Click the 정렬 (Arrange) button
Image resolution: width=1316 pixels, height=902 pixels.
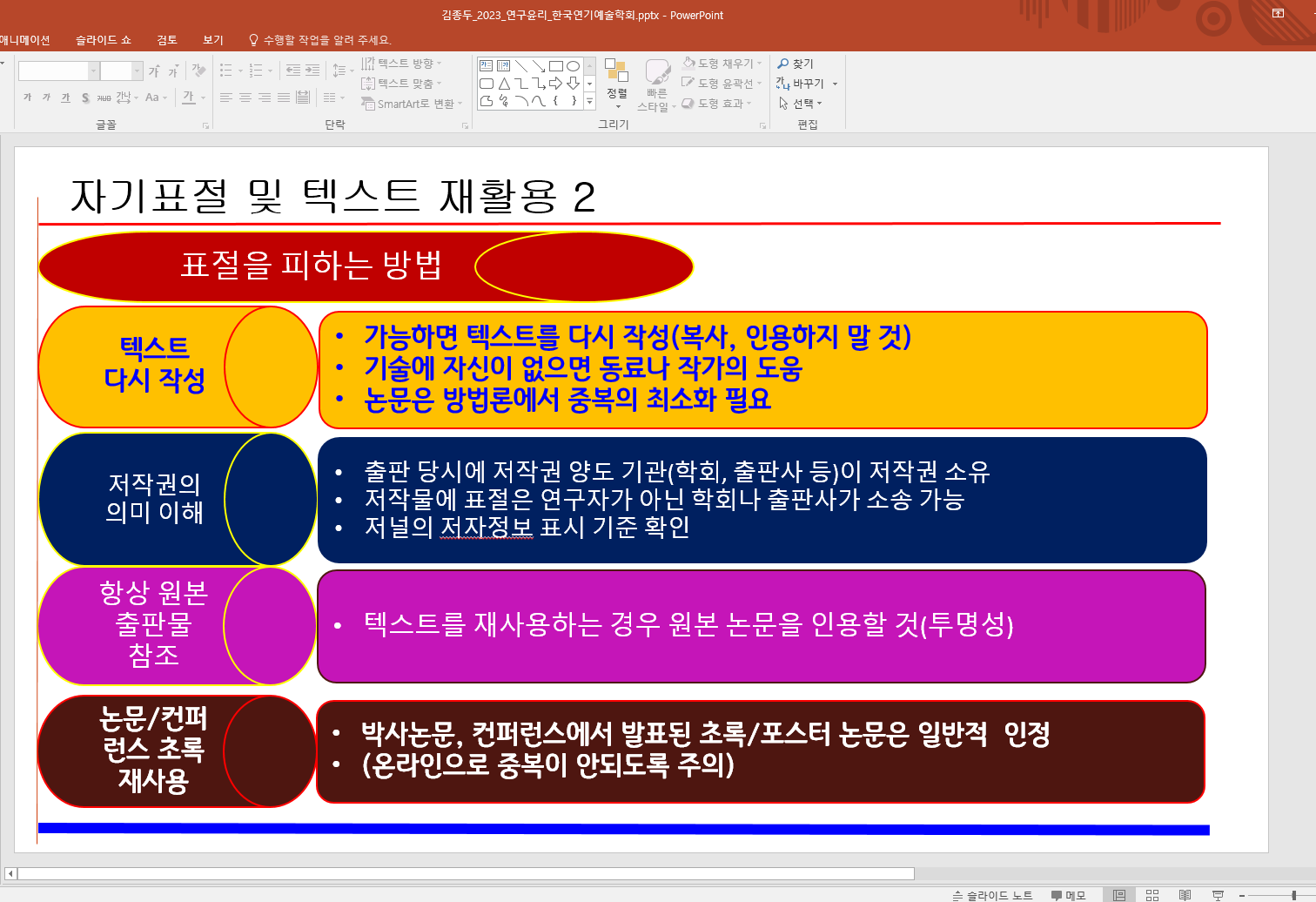click(x=617, y=85)
